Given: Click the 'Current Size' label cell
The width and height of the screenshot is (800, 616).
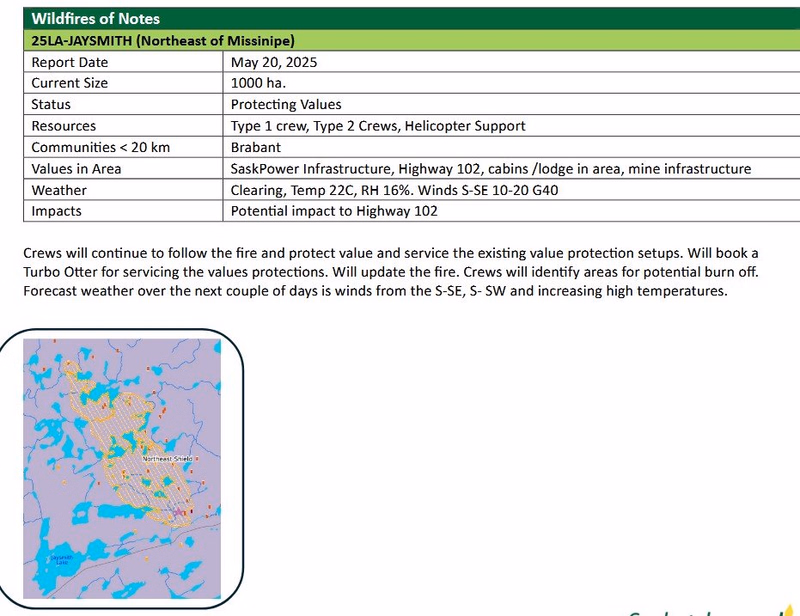Looking at the screenshot, I should (123, 83).
